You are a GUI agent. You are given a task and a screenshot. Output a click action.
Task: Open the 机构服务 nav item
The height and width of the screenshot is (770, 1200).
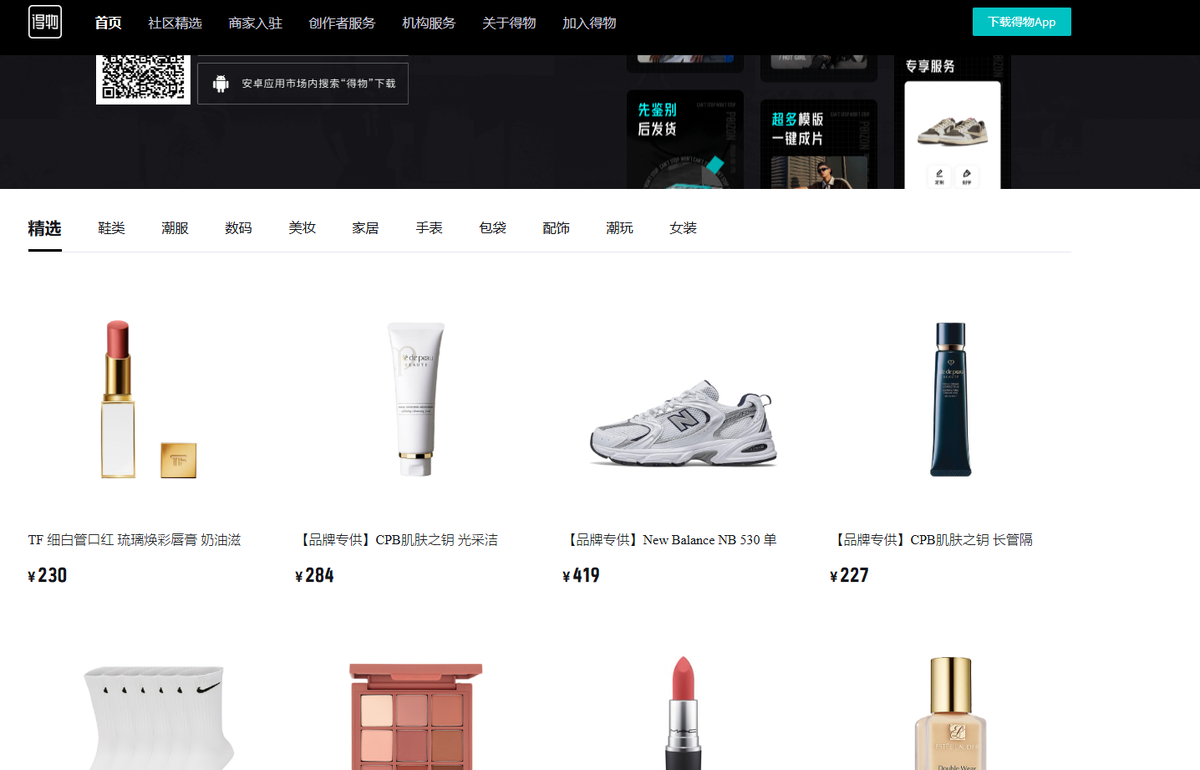[x=429, y=23]
